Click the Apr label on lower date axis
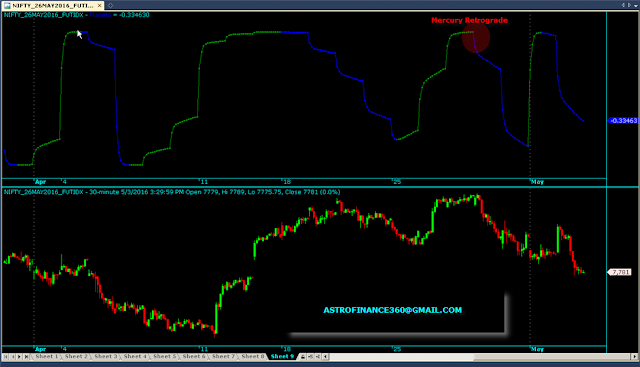Viewport: 640px width, 367px height. point(40,349)
